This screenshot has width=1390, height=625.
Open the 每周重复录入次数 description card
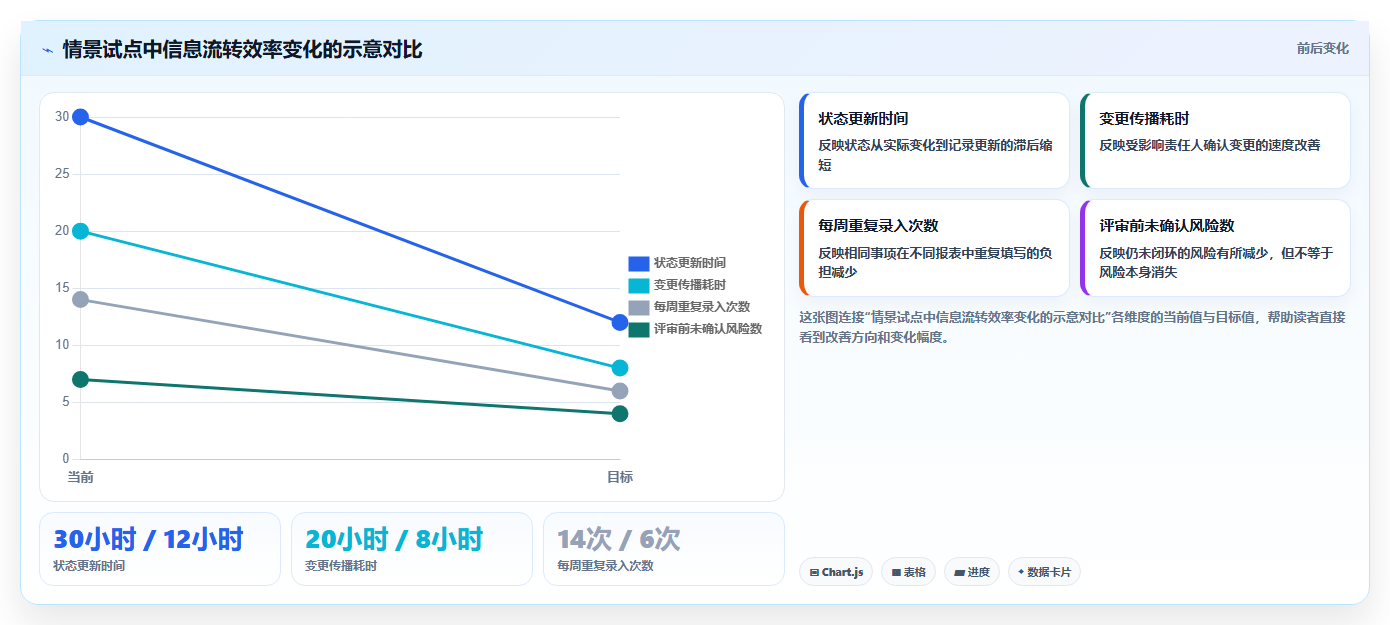pos(934,248)
